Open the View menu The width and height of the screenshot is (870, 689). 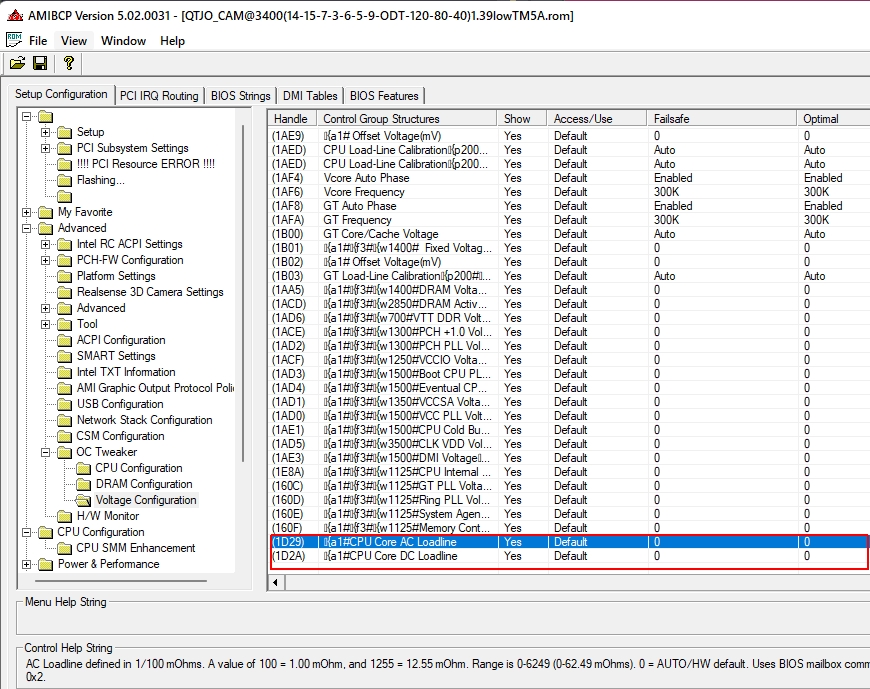coord(74,40)
